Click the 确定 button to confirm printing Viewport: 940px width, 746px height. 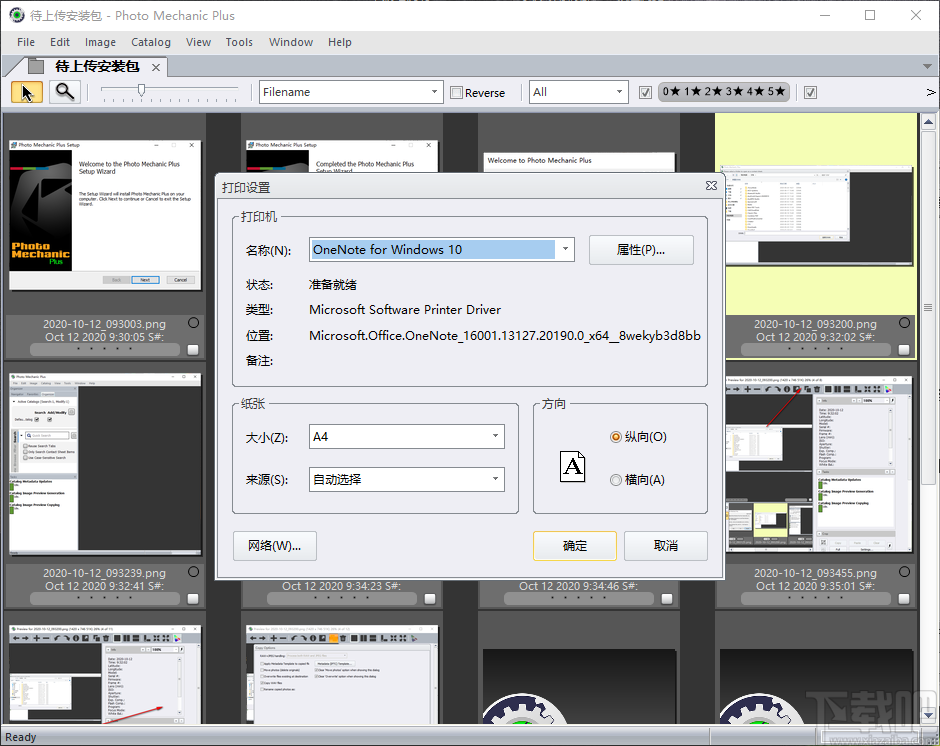tap(574, 546)
